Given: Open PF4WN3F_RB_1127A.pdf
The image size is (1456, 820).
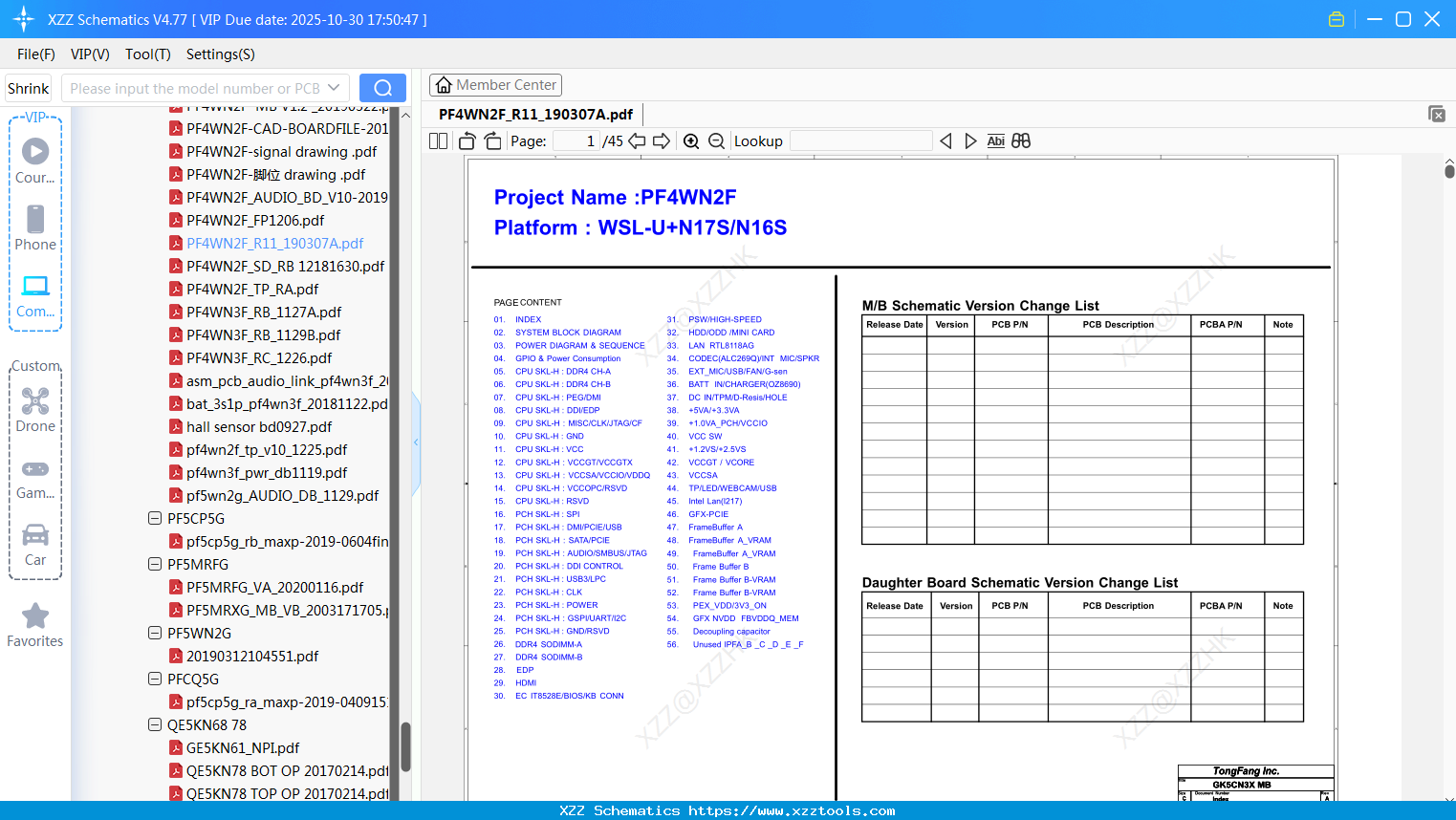Looking at the screenshot, I should [x=264, y=313].
